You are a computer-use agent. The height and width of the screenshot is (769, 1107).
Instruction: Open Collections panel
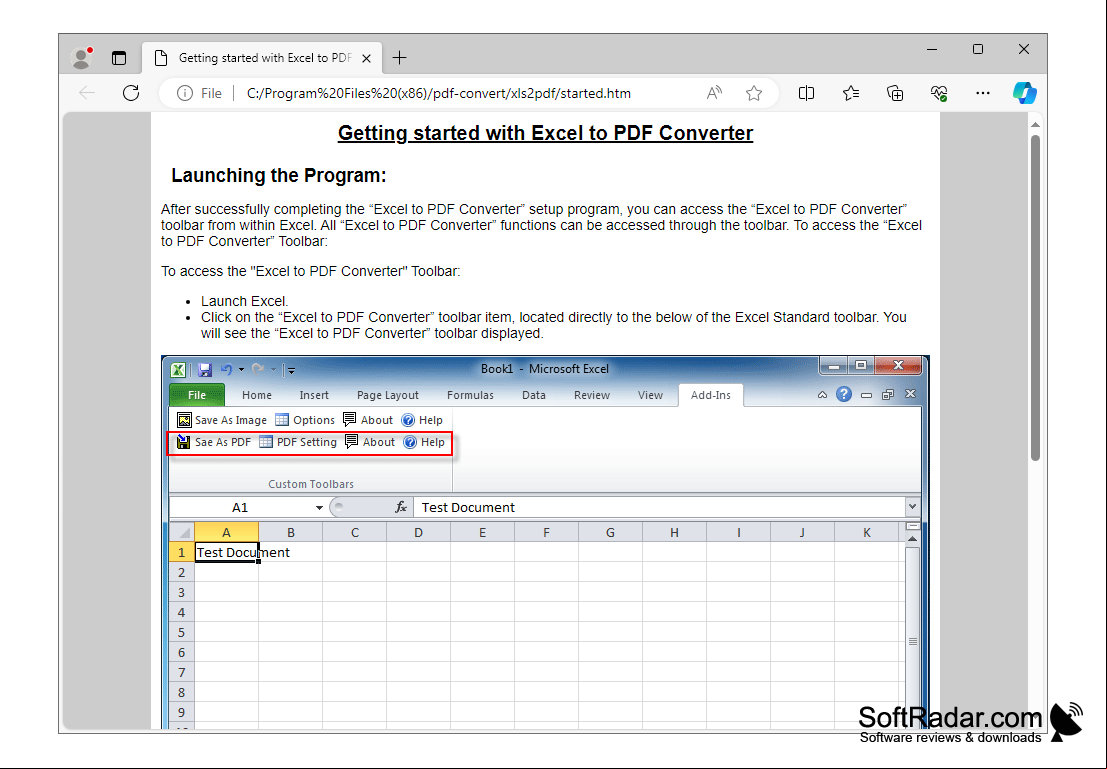click(895, 93)
